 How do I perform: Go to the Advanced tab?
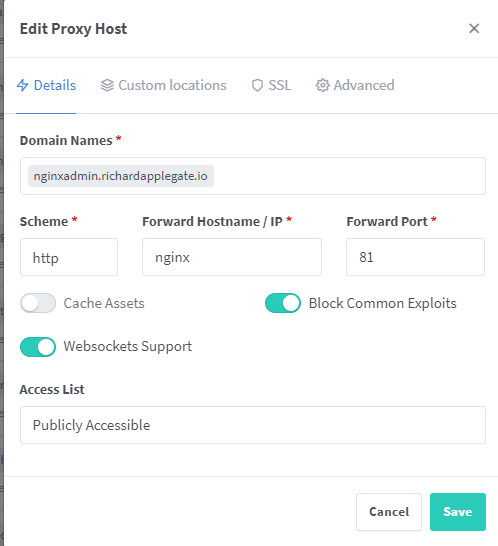(355, 85)
